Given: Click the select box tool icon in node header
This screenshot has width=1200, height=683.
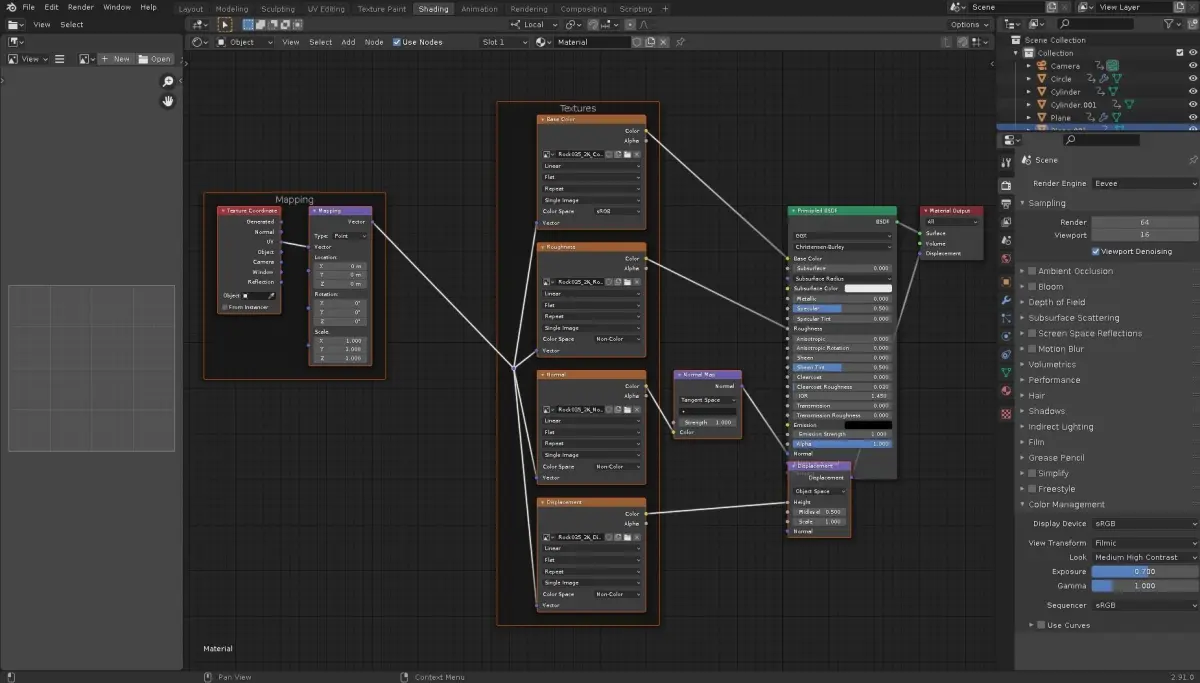Looking at the screenshot, I should pos(224,24).
